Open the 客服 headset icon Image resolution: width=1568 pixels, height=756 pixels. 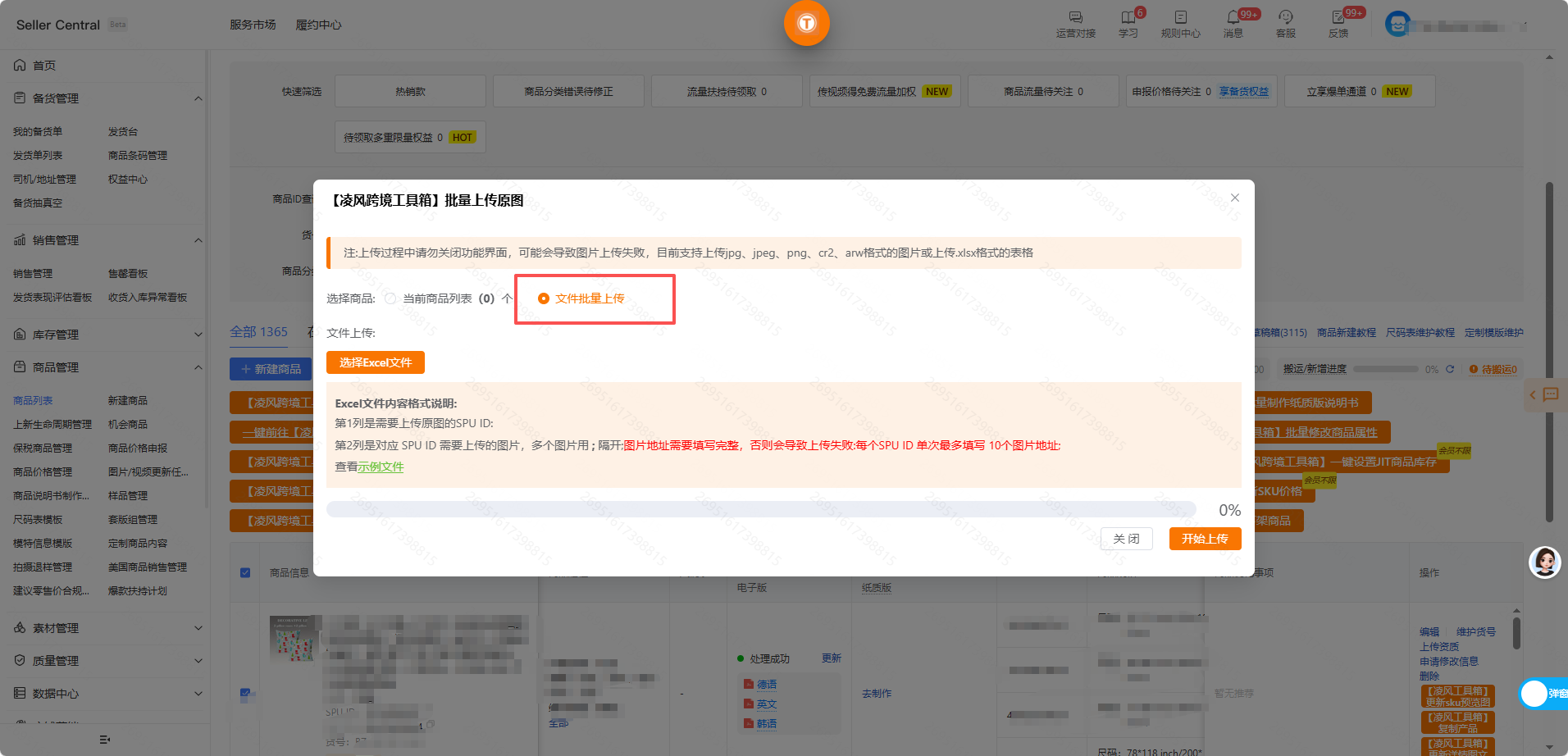(x=1285, y=17)
